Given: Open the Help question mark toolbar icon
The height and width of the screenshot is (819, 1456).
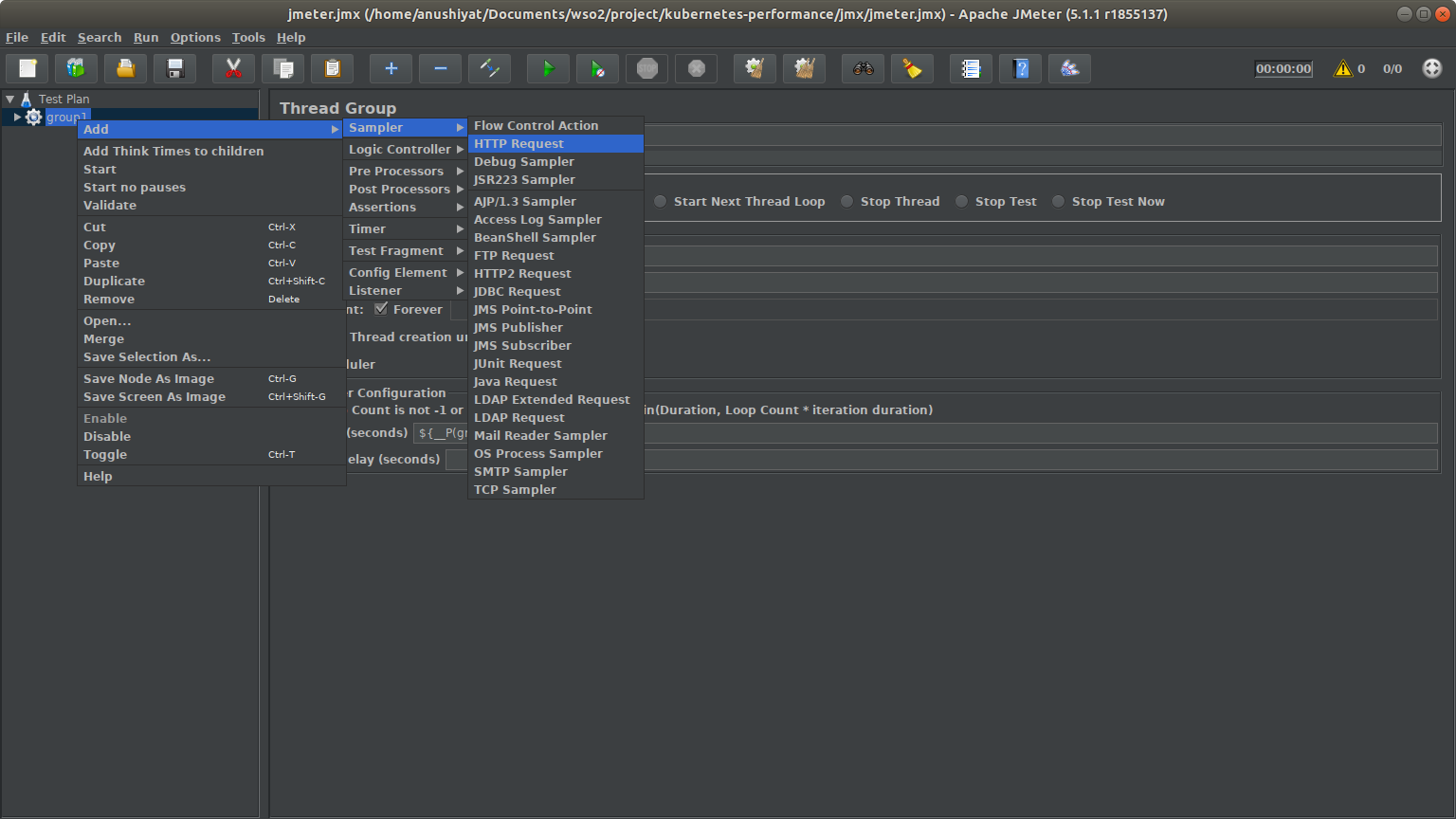Looking at the screenshot, I should [1020, 68].
